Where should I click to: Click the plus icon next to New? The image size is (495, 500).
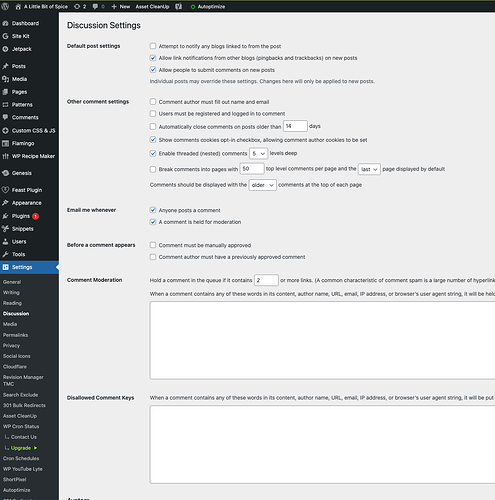(114, 6)
